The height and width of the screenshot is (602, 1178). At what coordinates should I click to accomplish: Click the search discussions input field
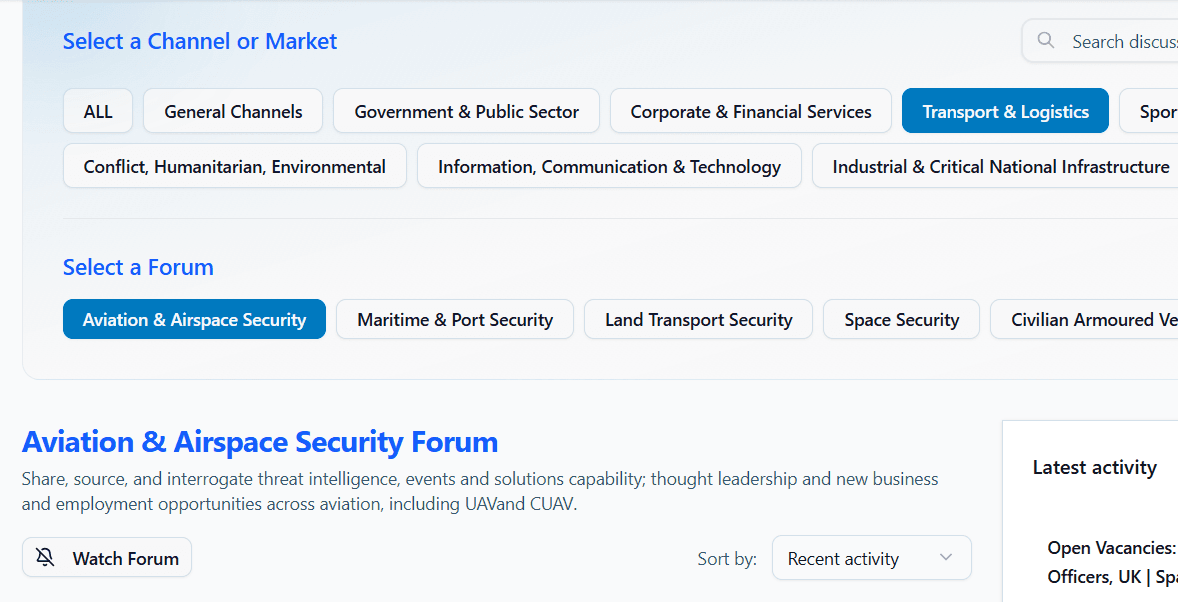pyautogui.click(x=1120, y=40)
